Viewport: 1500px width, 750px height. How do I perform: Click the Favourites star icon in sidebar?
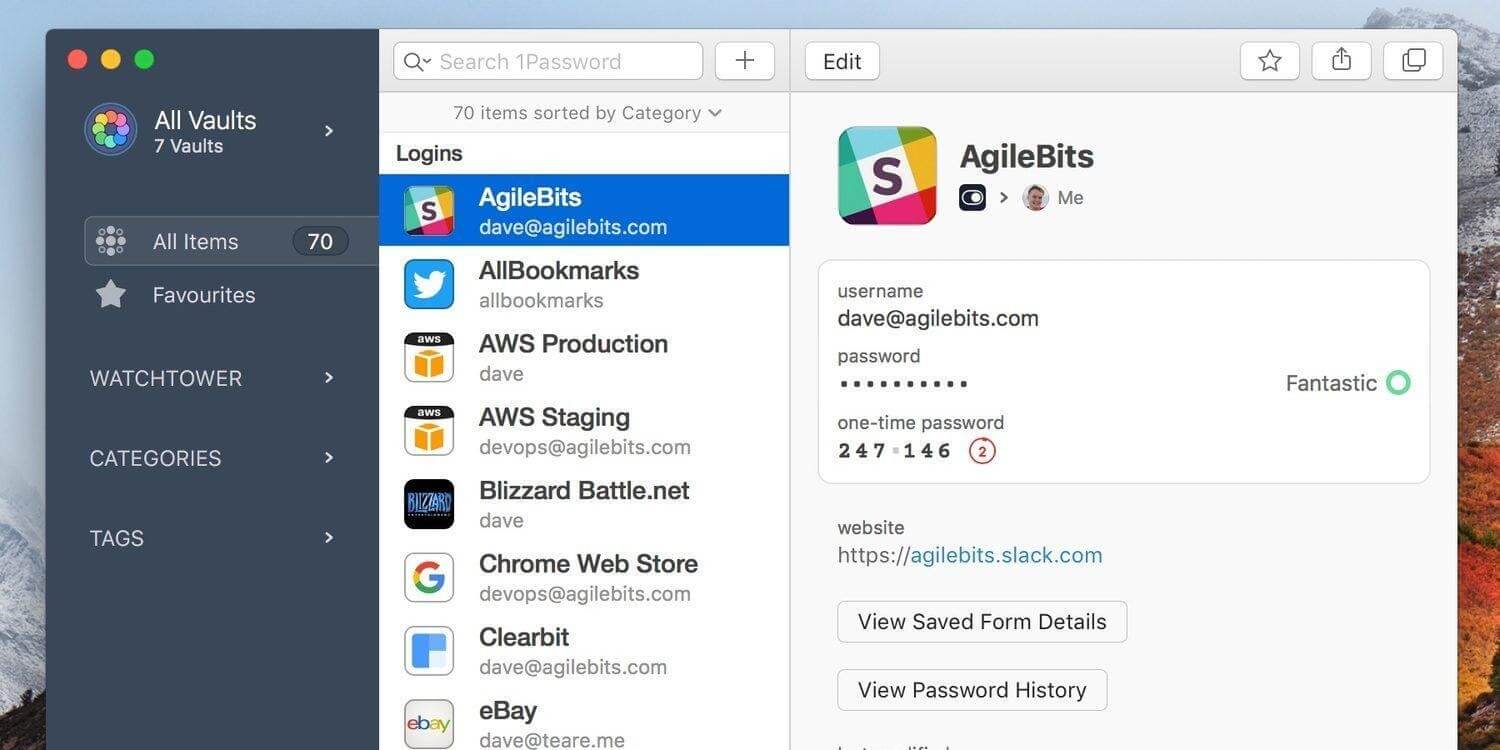(x=110, y=294)
